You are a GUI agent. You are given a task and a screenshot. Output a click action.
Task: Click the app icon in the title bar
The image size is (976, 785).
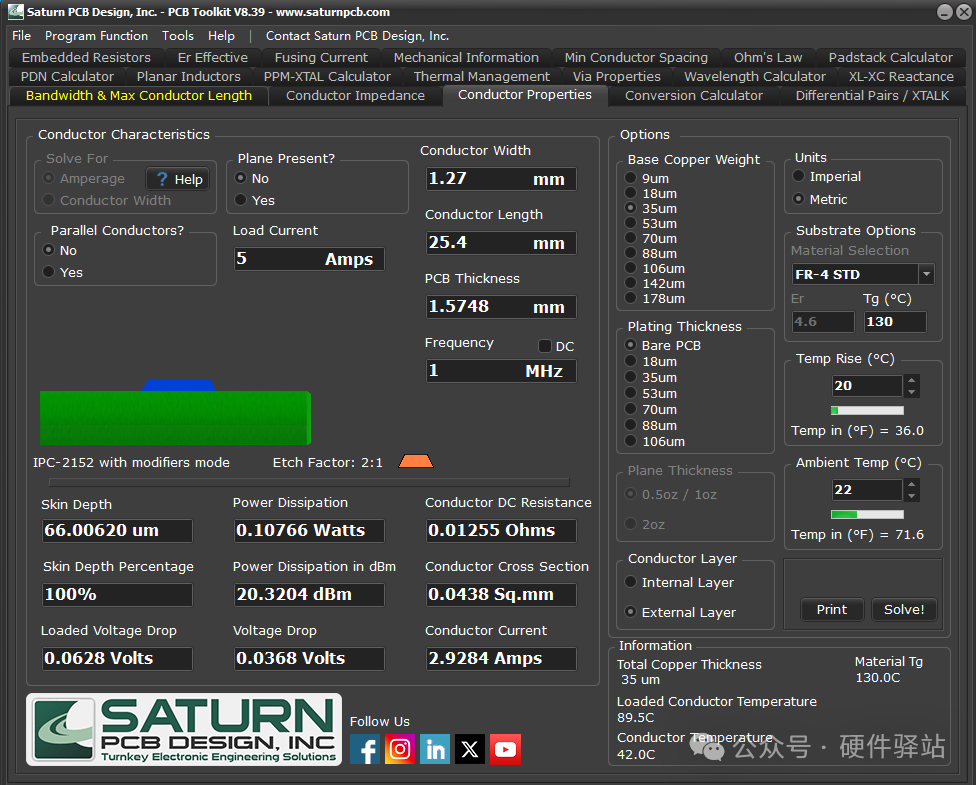click(16, 11)
